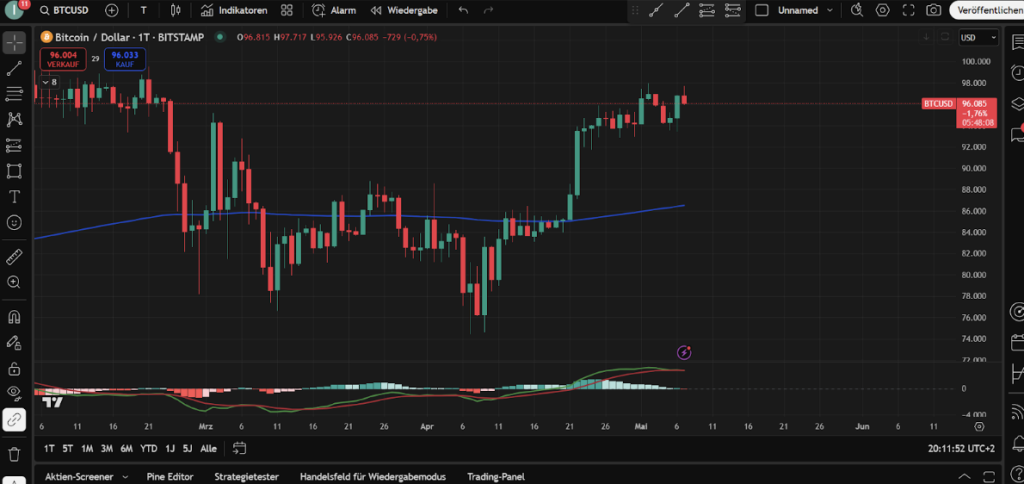Toggle magnet mode
Image resolution: width=1024 pixels, height=484 pixels.
[14, 317]
